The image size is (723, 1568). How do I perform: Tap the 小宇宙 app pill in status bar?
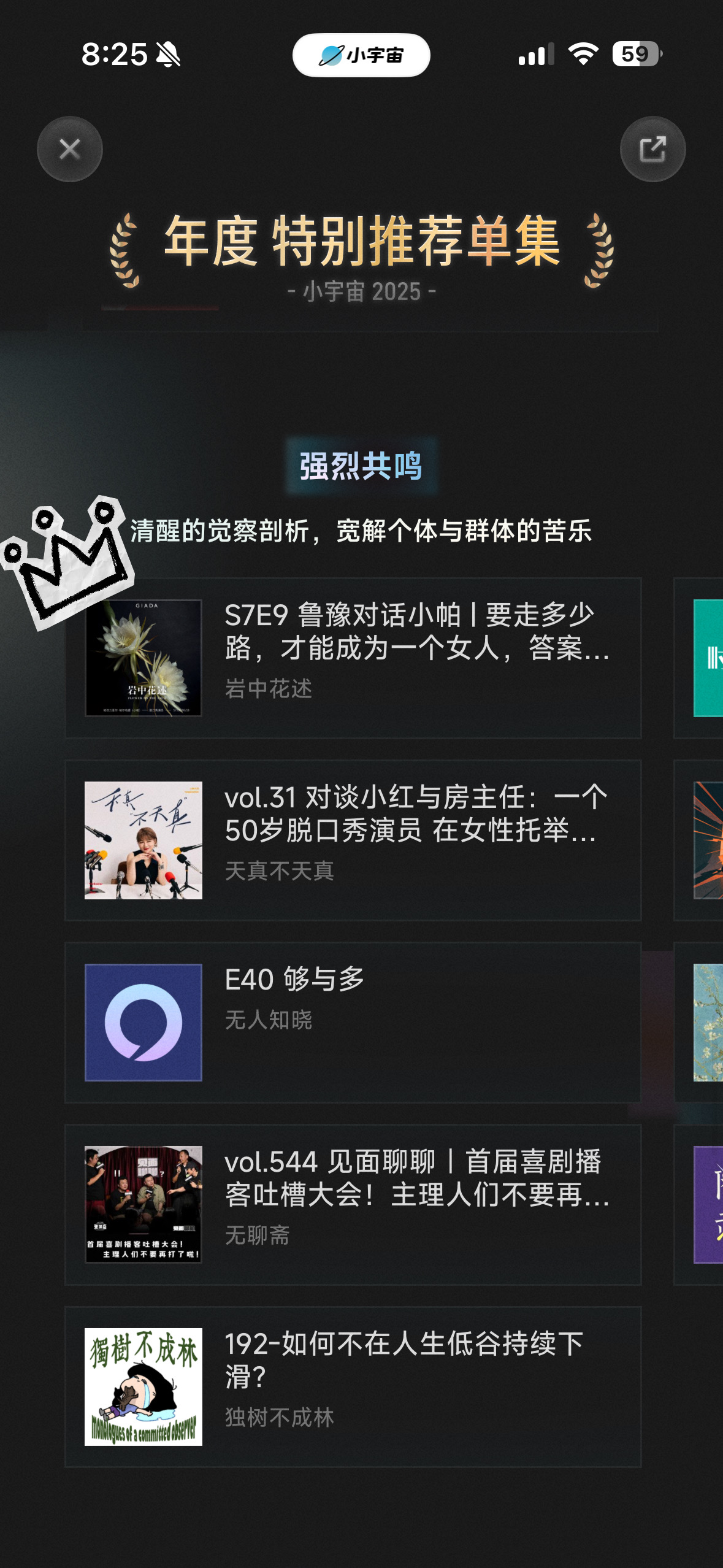(361, 55)
